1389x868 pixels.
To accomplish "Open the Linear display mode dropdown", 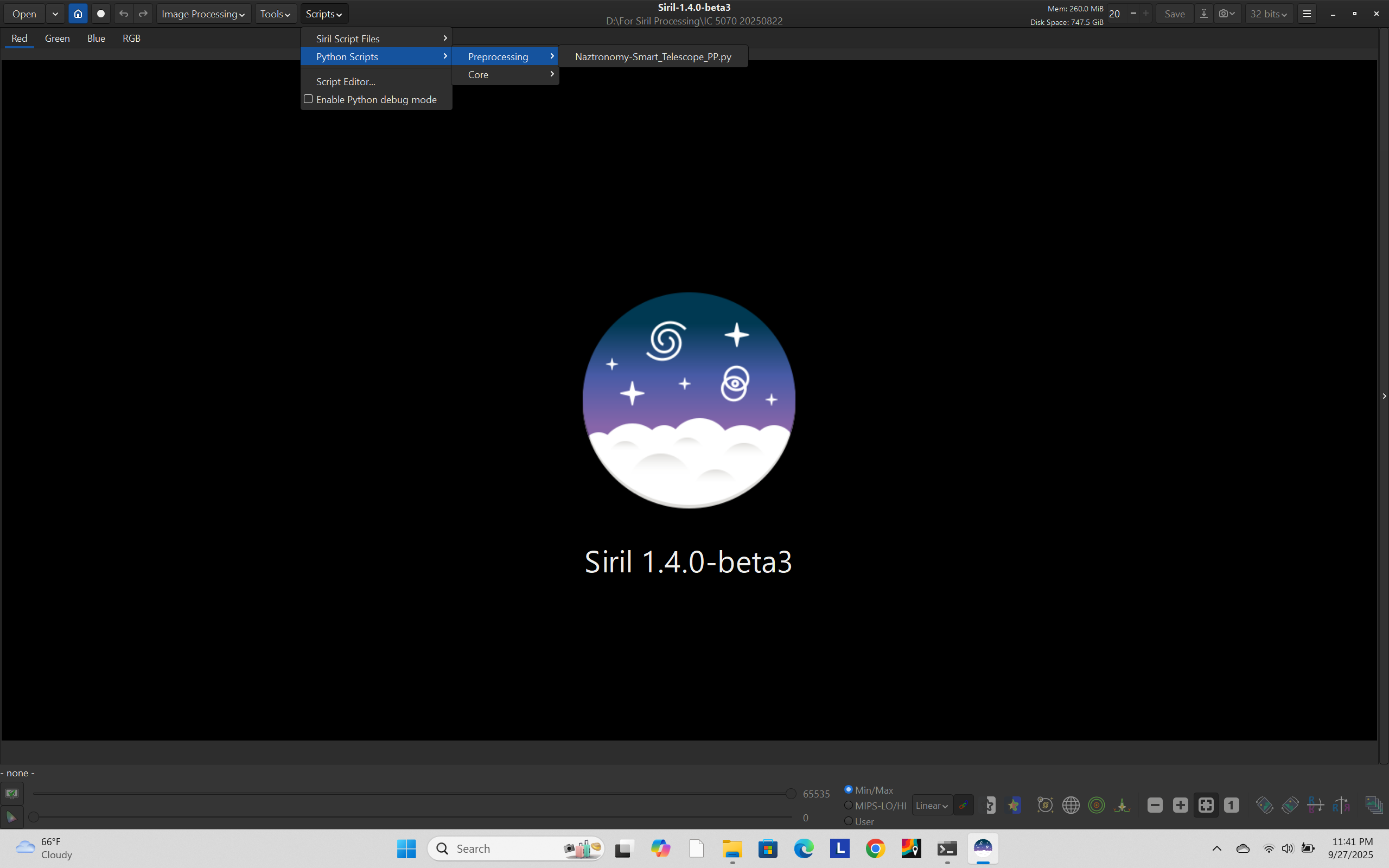I will [932, 805].
